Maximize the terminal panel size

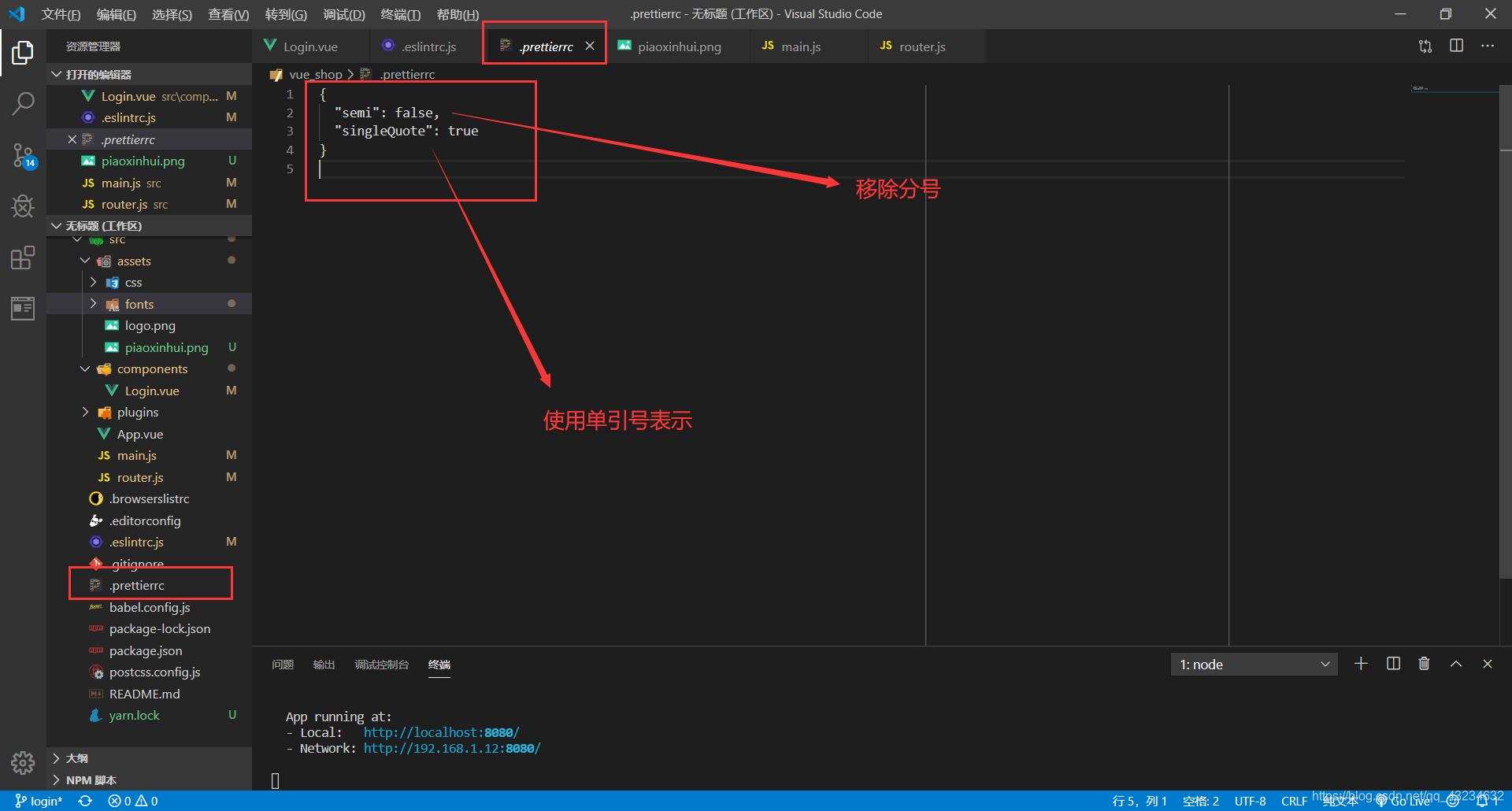pyautogui.click(x=1456, y=664)
